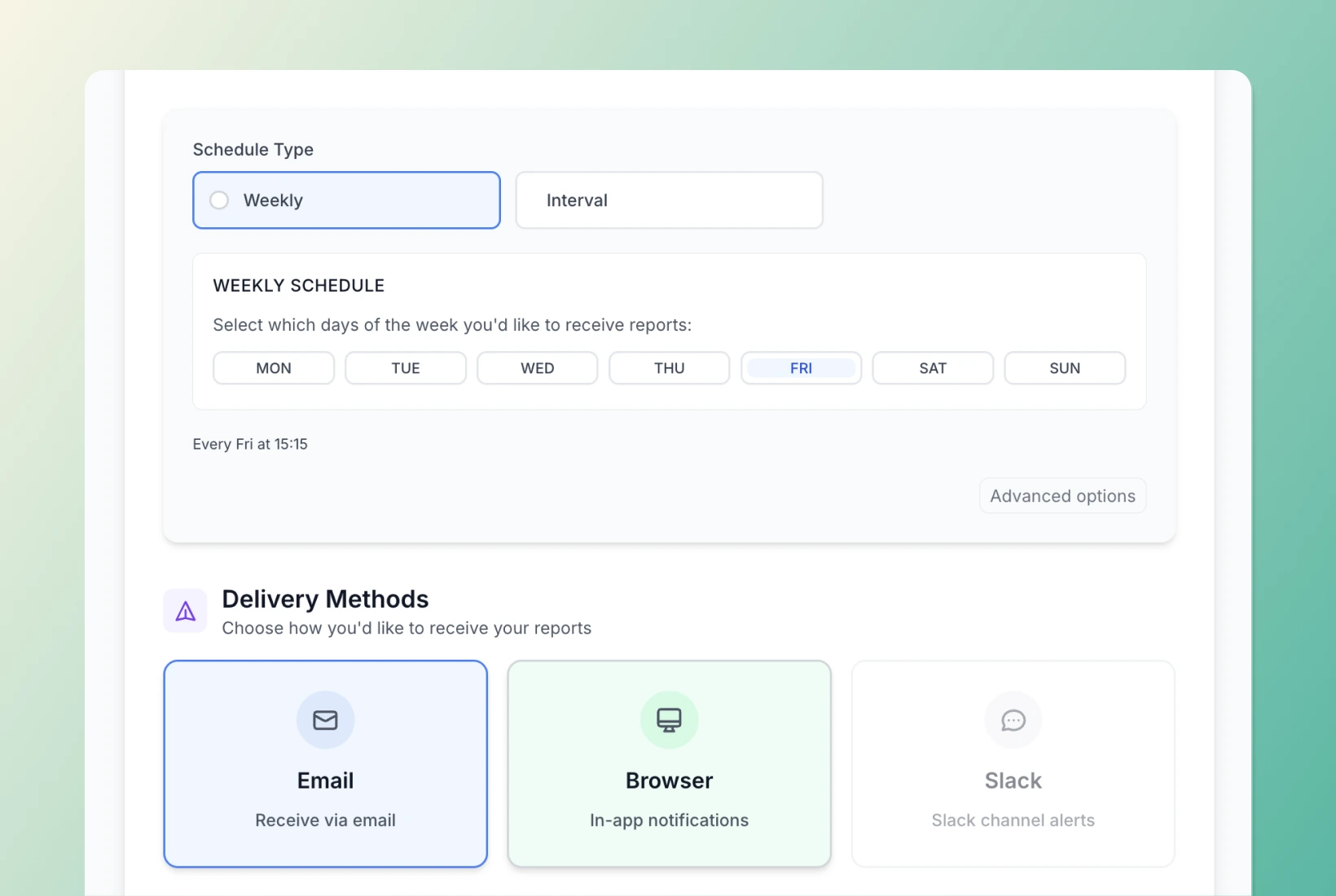Click the Email envelope icon
The width and height of the screenshot is (1336, 896).
pos(325,720)
